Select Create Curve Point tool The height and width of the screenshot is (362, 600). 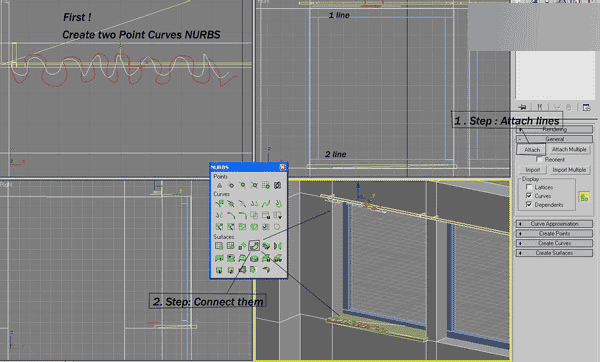tap(242, 185)
